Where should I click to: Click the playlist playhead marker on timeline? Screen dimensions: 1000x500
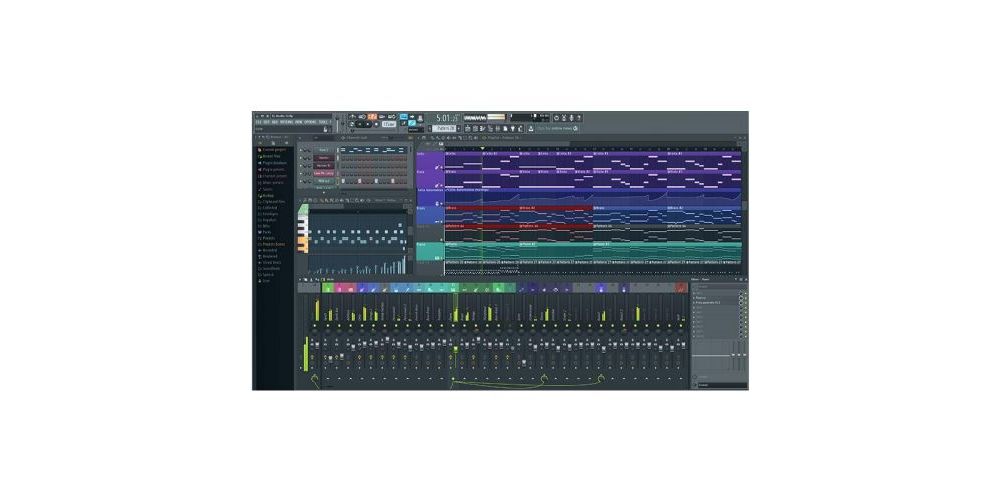pyautogui.click(x=482, y=149)
